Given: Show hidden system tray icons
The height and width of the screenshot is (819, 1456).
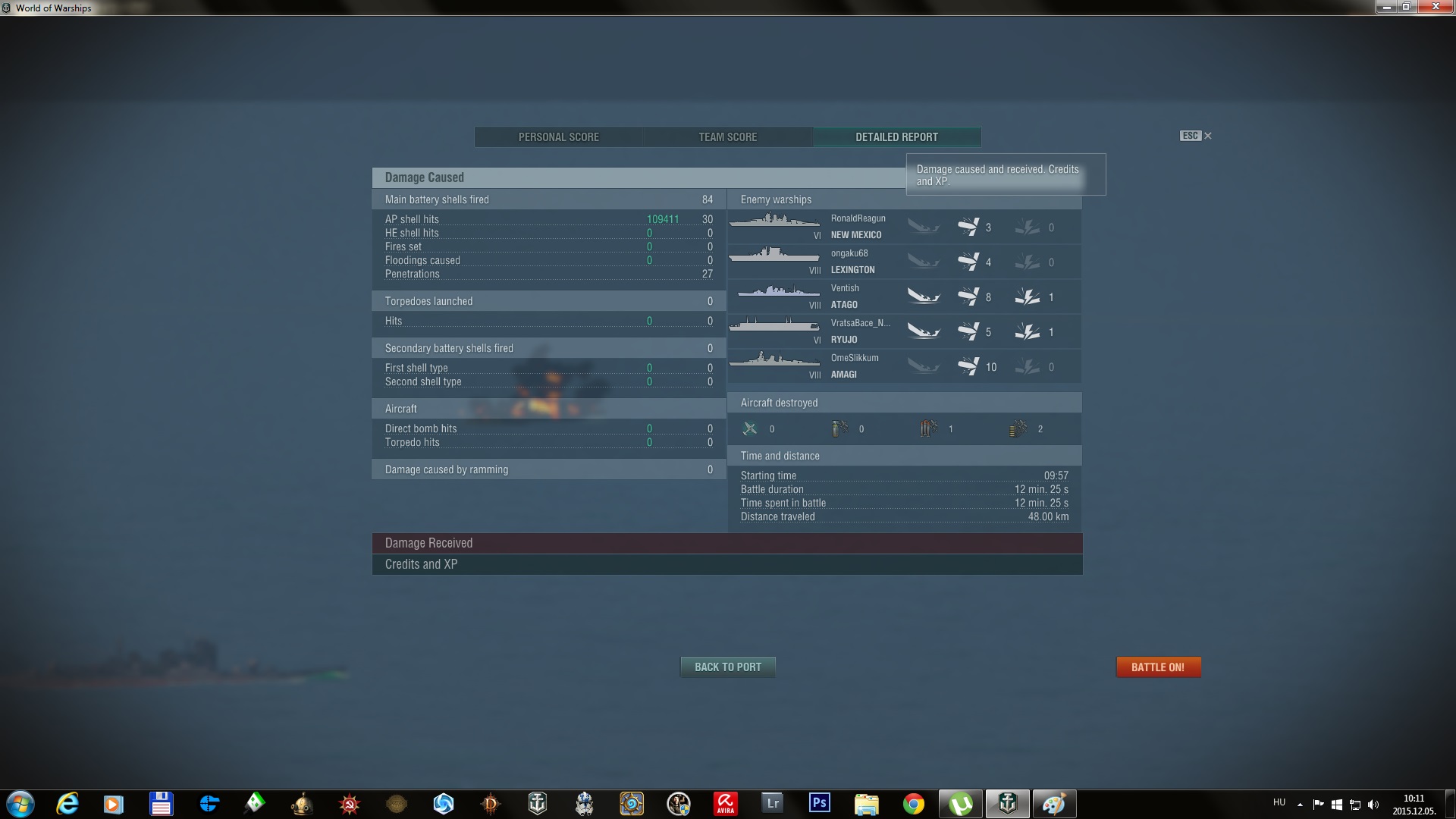Looking at the screenshot, I should coord(1300,805).
